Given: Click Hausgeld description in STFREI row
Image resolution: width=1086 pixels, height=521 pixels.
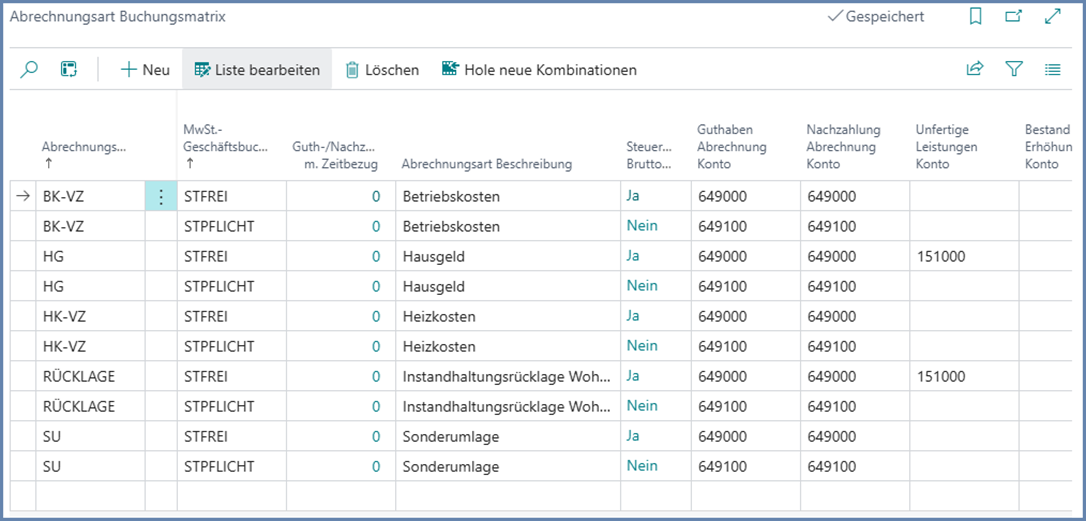Looking at the screenshot, I should (433, 256).
